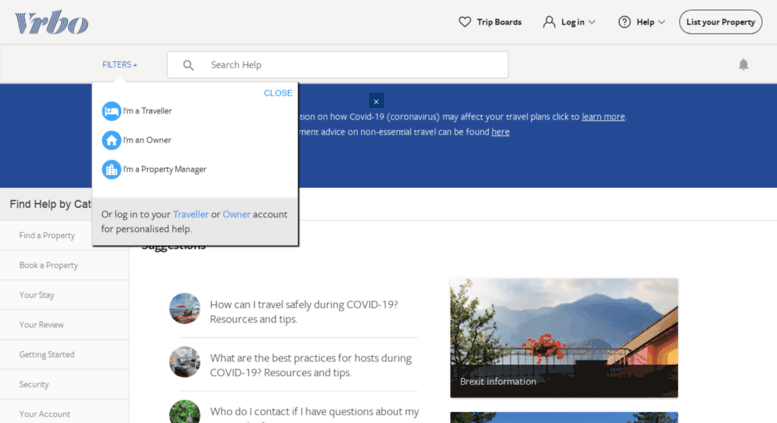Click the 'Who do I contact' thumbnail
This screenshot has height=423, width=777.
tap(185, 412)
